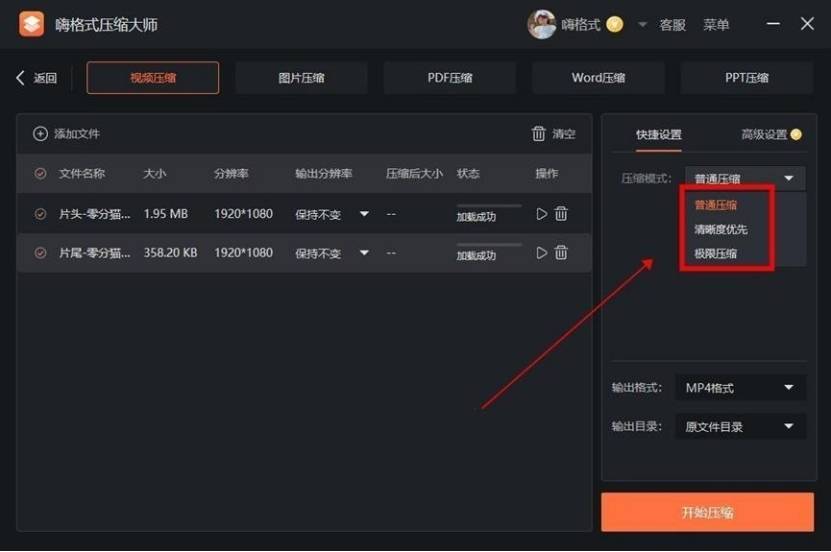Click the 压缩后大小 column header
831x552 pixels.
414,173
